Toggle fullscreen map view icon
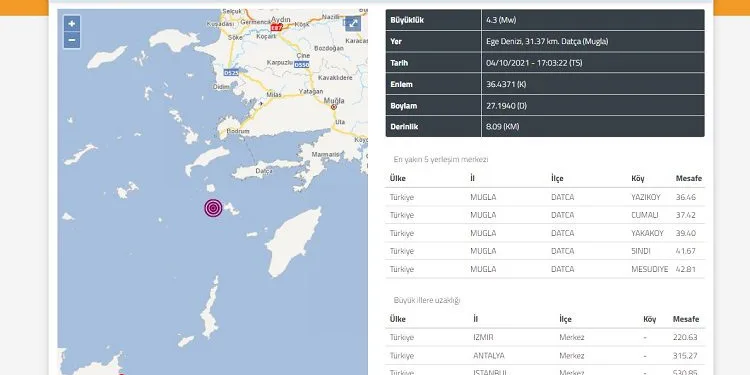Screen dimensions: 750x375 coord(353,23)
